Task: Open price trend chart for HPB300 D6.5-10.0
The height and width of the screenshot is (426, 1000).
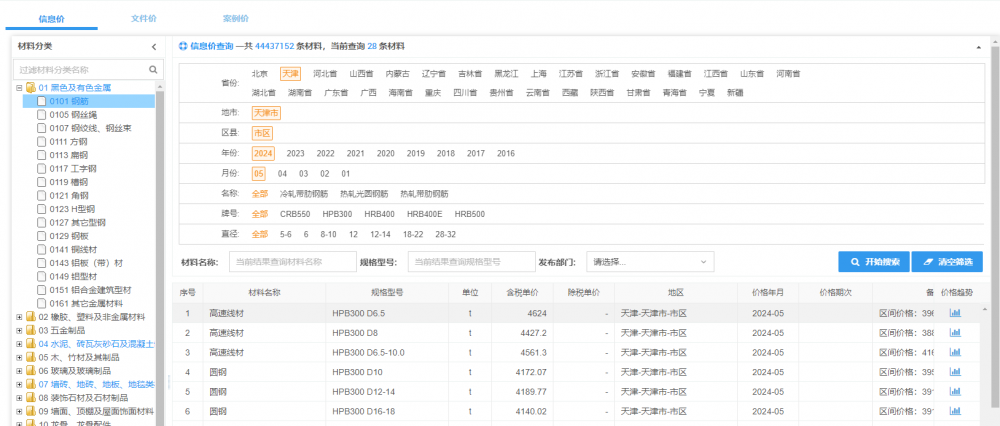Action: [955, 352]
